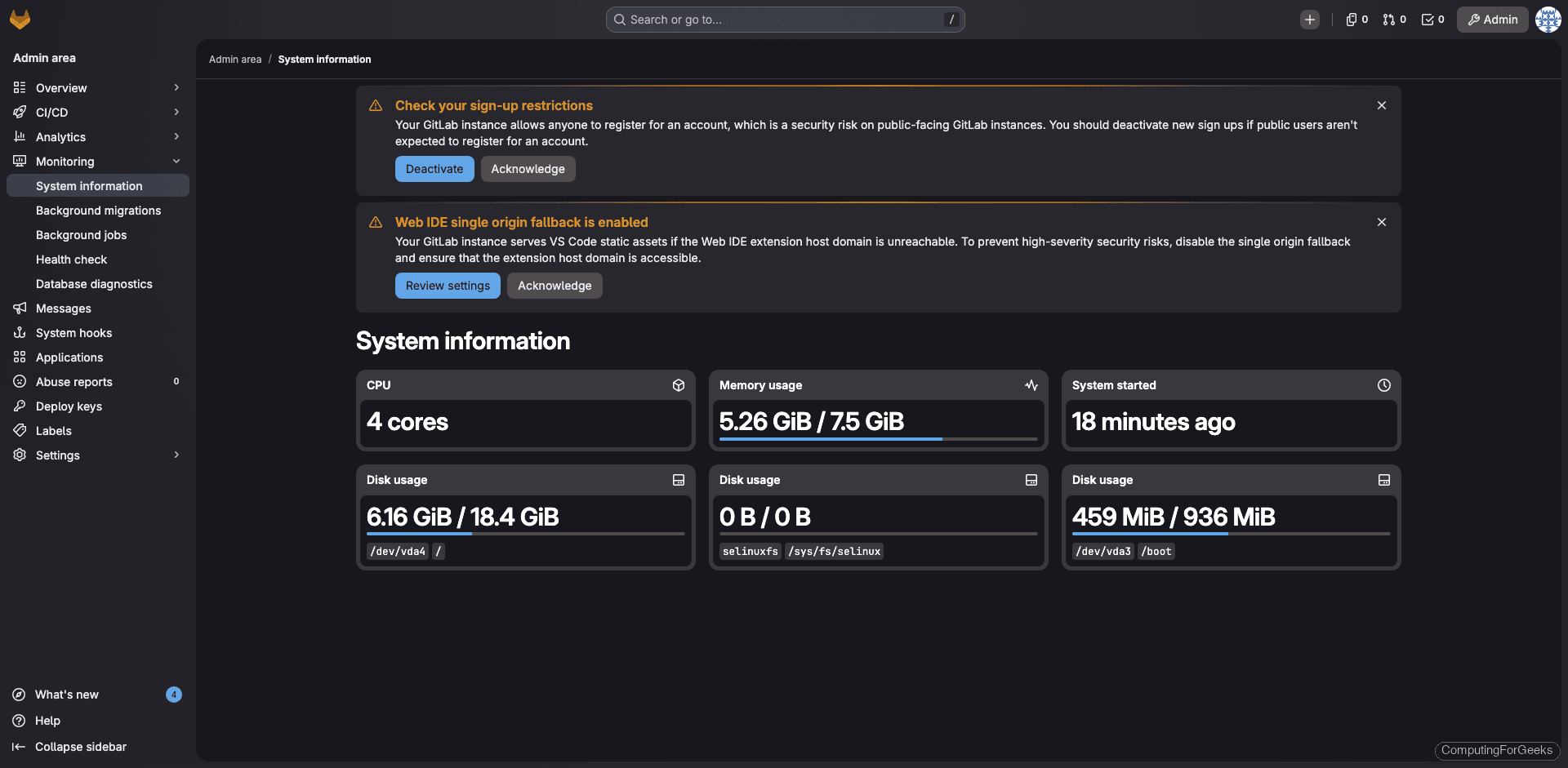This screenshot has height=768, width=1568.
Task: Click the Applications icon in sidebar
Action: pyautogui.click(x=20, y=357)
